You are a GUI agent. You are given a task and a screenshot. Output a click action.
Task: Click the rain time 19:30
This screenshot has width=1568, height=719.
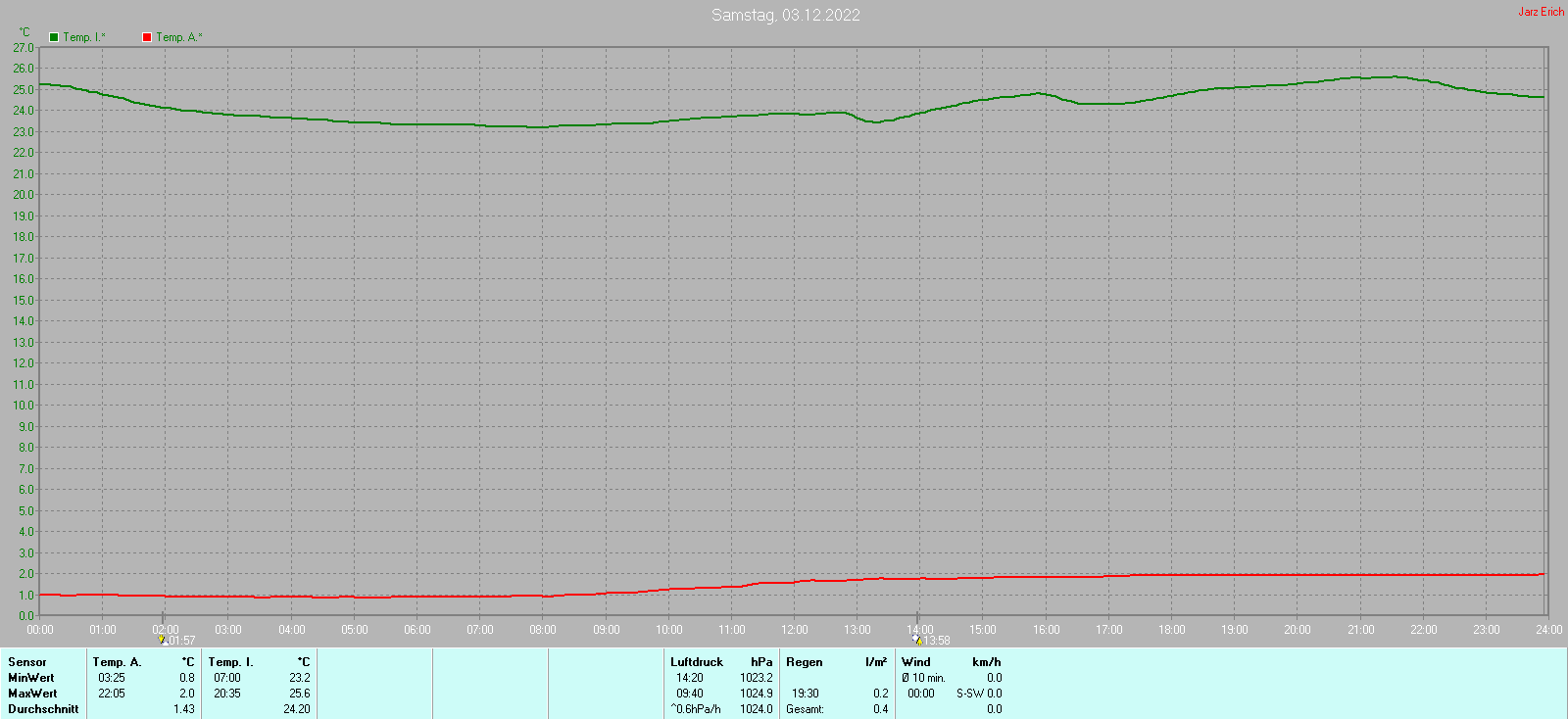[x=806, y=694]
